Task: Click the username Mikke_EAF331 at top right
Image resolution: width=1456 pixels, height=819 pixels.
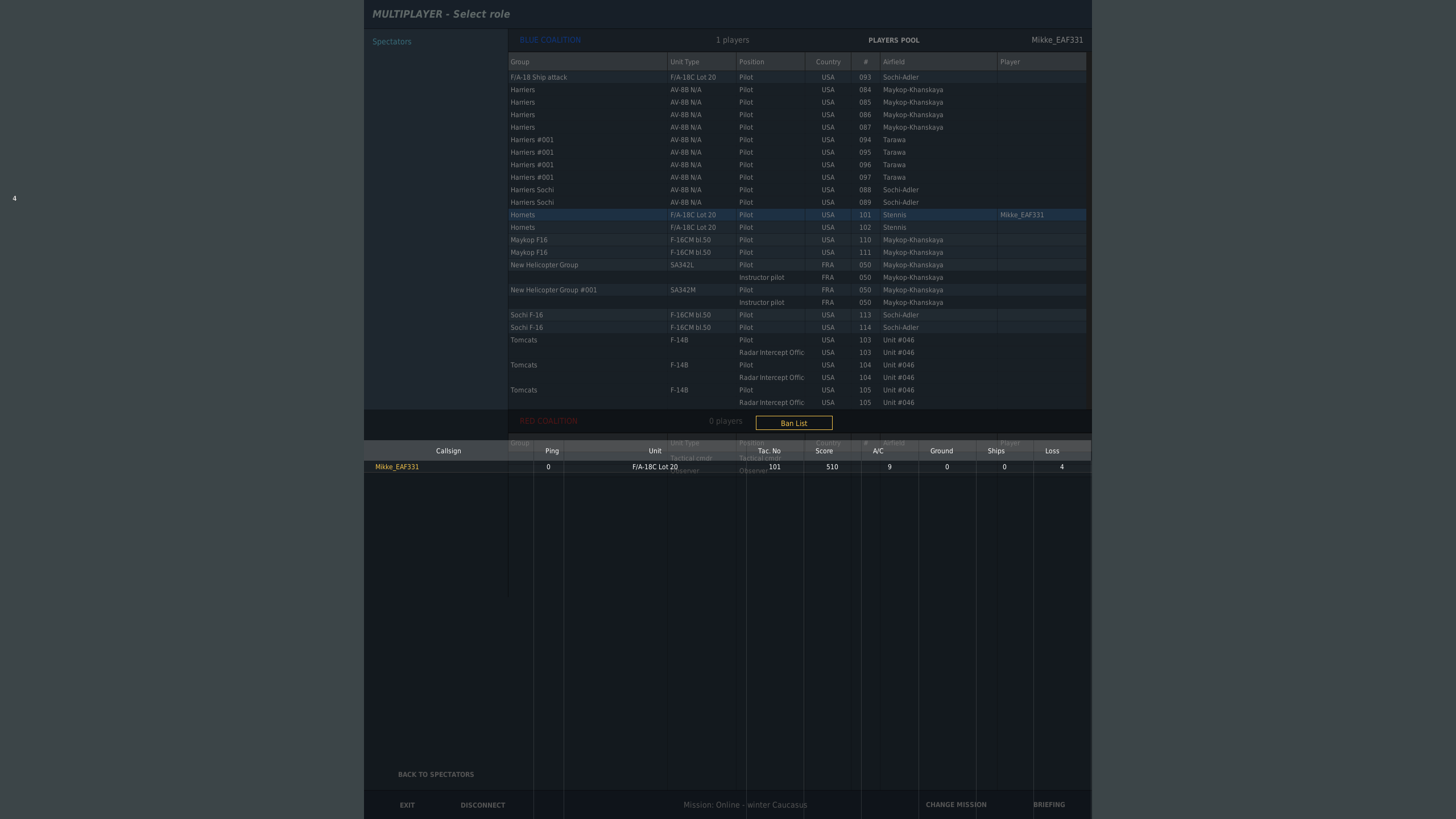Action: 1057,40
